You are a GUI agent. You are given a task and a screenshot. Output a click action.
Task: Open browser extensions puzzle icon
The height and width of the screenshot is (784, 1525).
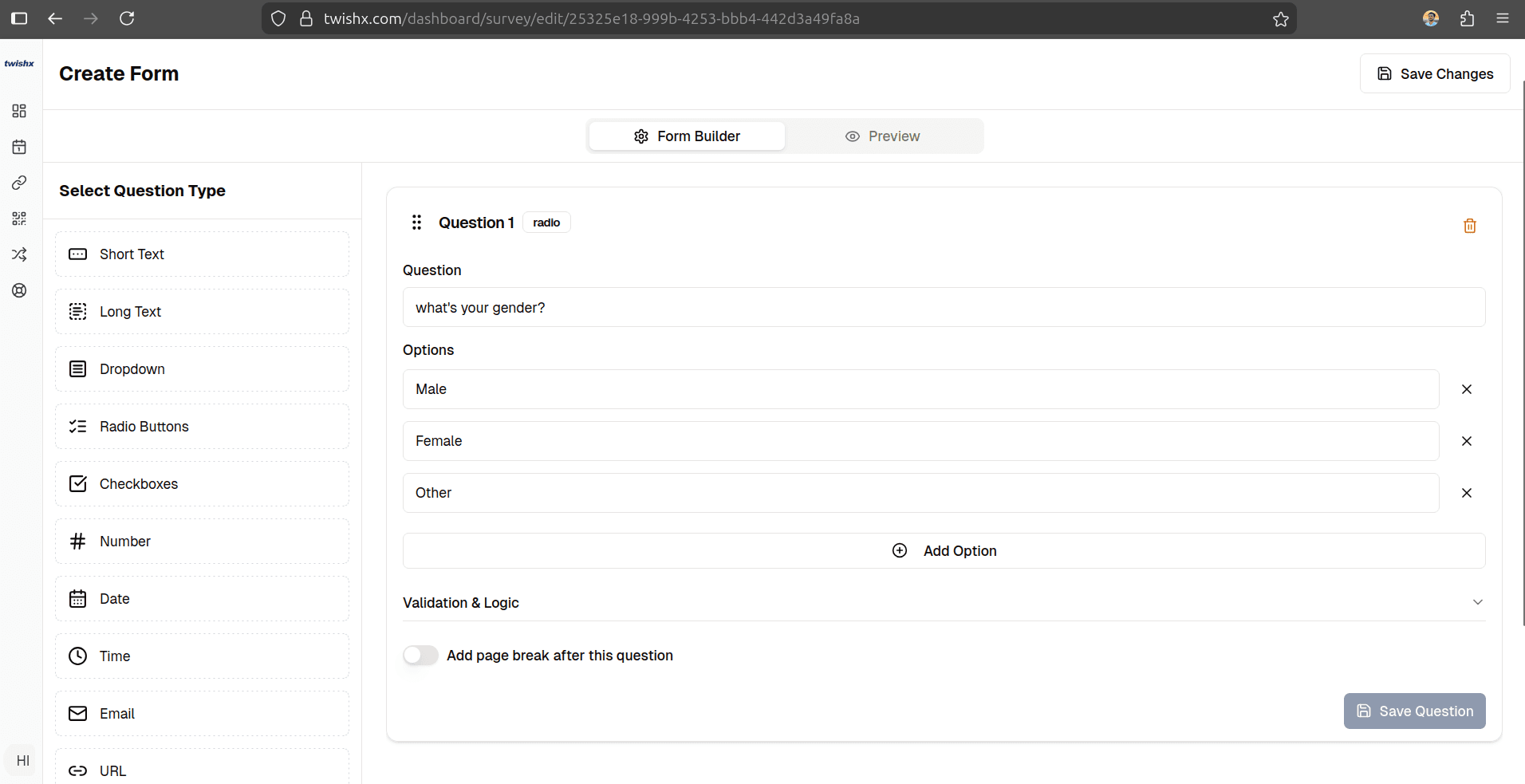pyautogui.click(x=1467, y=18)
